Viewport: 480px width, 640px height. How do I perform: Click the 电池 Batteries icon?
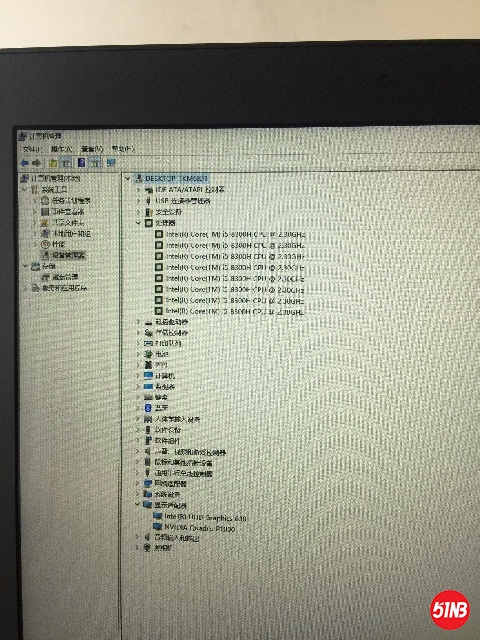[x=149, y=354]
